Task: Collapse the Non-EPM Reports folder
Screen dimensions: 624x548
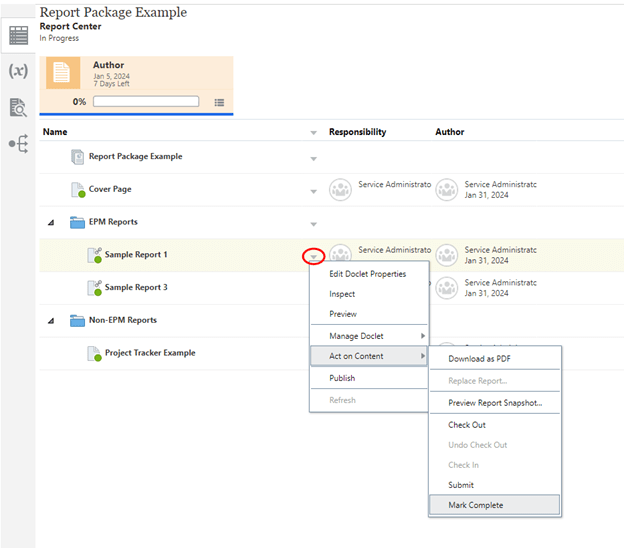Action: click(x=51, y=321)
